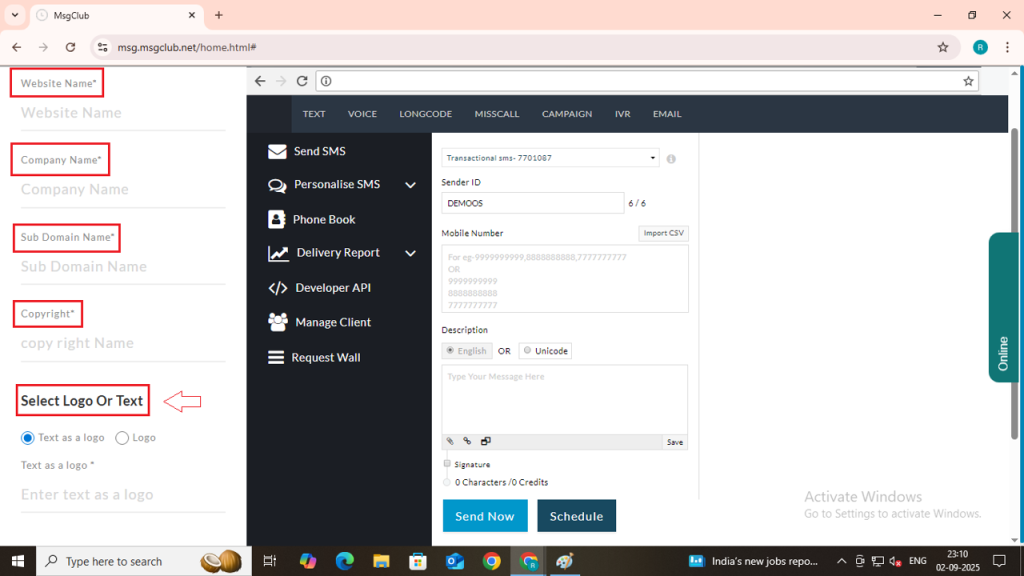The height and width of the screenshot is (576, 1024).
Task: Open Chrome profile avatar R
Action: point(980,47)
